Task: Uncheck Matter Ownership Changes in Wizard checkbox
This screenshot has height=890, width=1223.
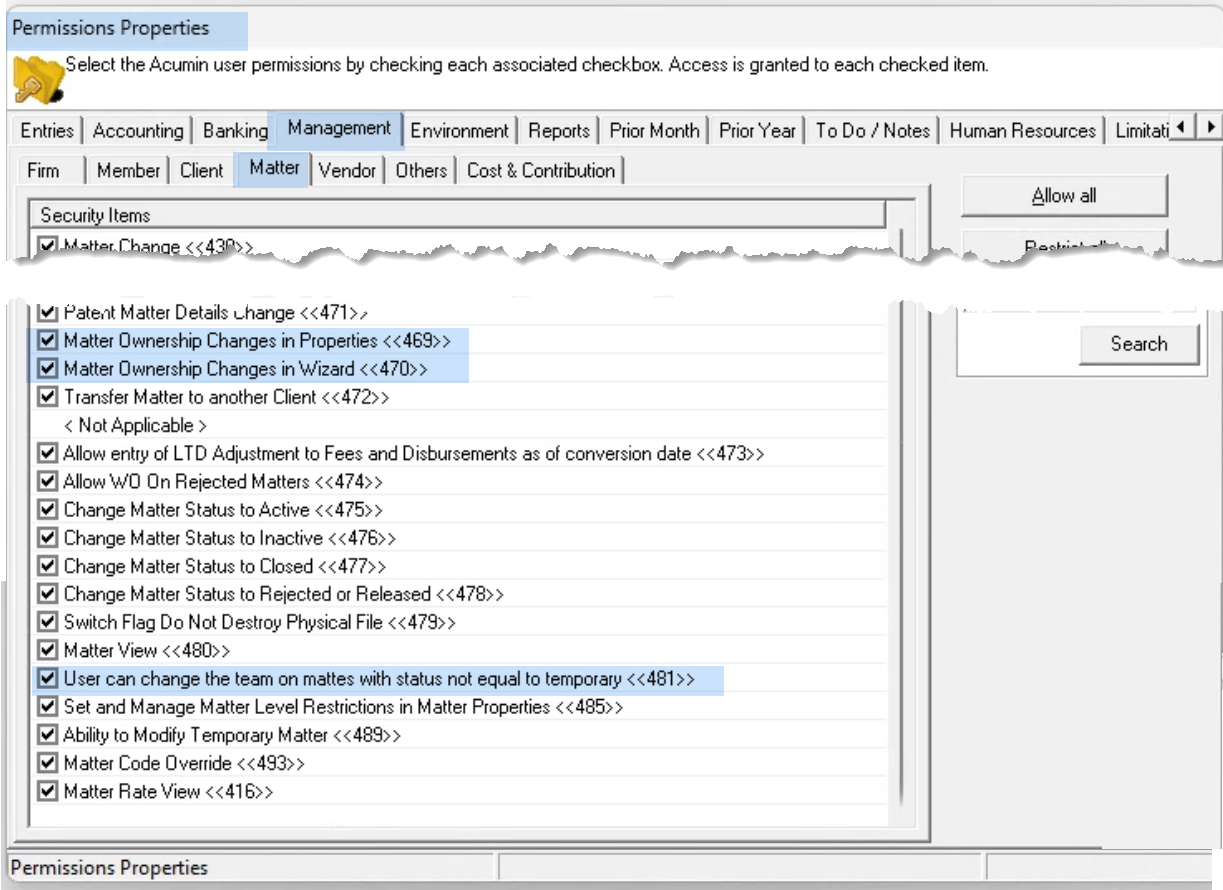Action: point(47,369)
